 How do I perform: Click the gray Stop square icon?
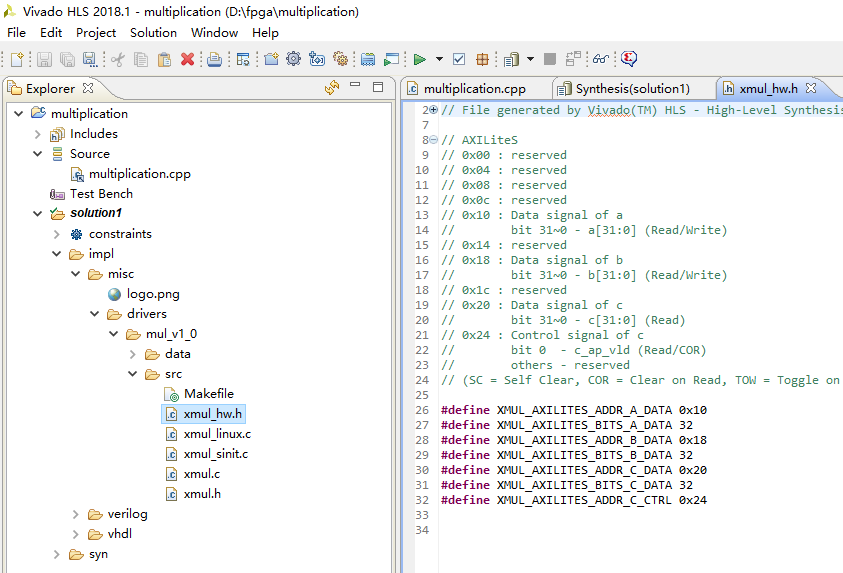coord(549,59)
